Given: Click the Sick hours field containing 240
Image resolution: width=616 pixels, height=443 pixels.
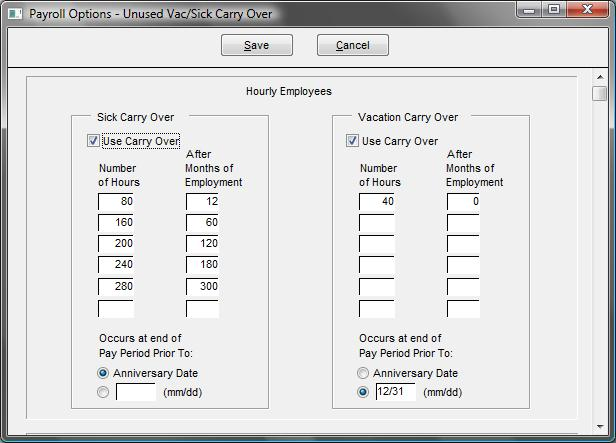Looking at the screenshot, I should [x=116, y=265].
